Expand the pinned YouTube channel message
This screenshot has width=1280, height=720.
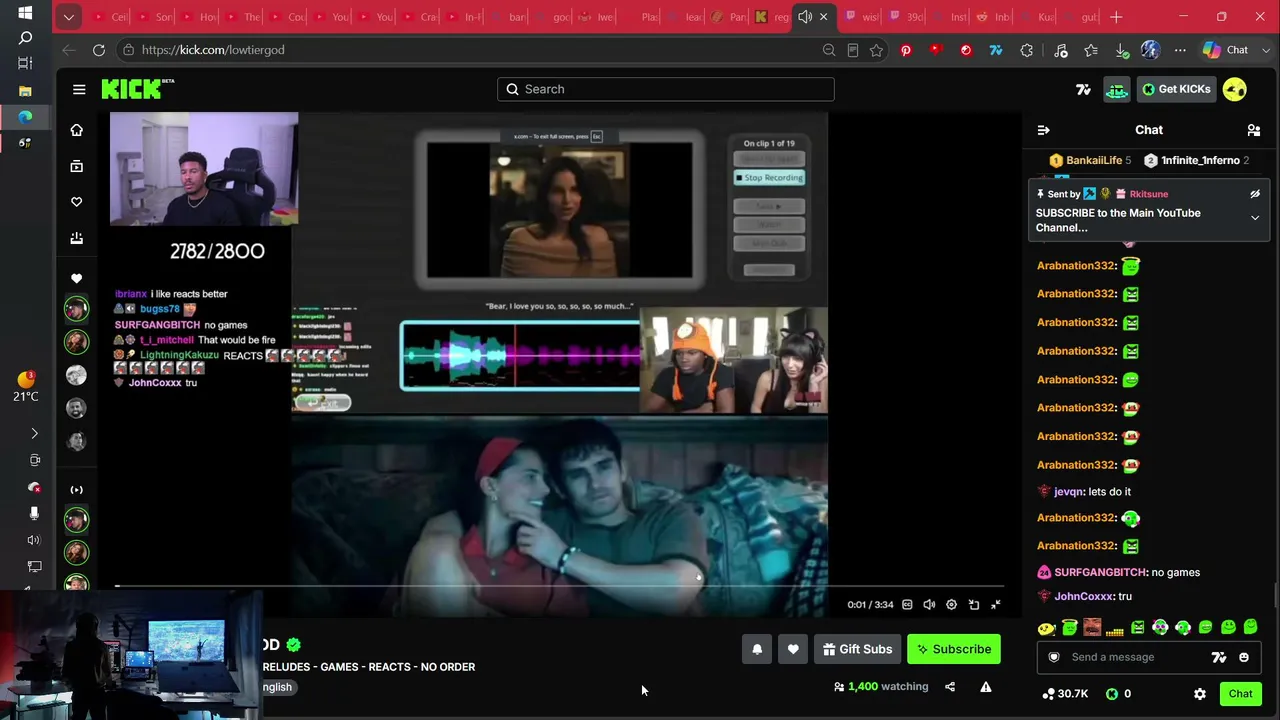click(x=1255, y=218)
